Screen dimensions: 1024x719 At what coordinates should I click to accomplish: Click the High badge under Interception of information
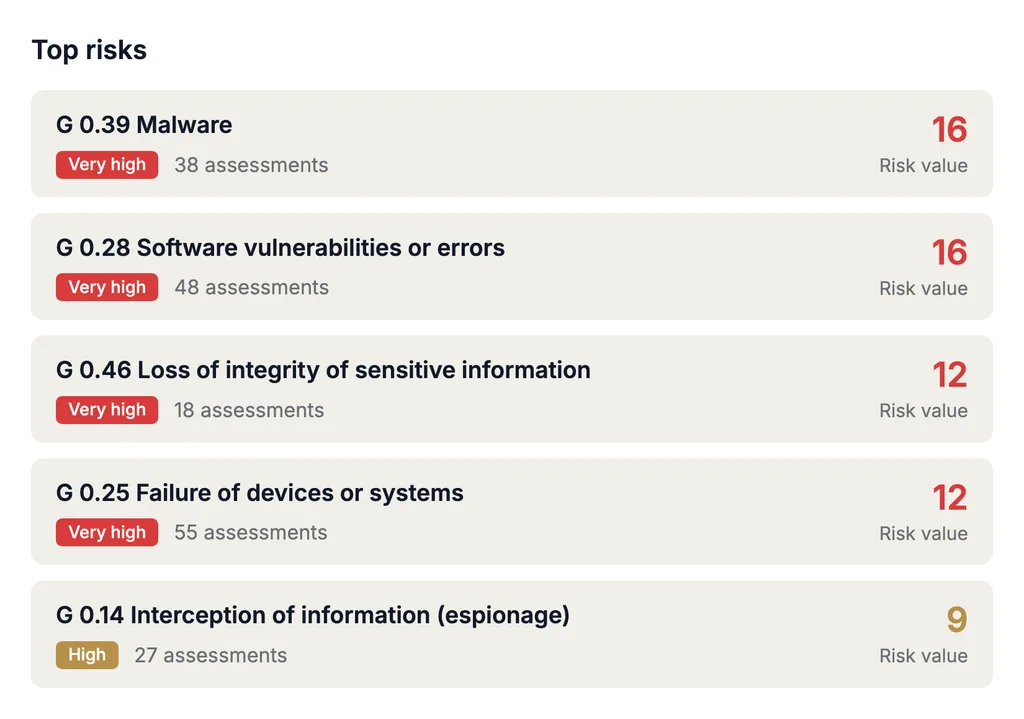pos(87,655)
